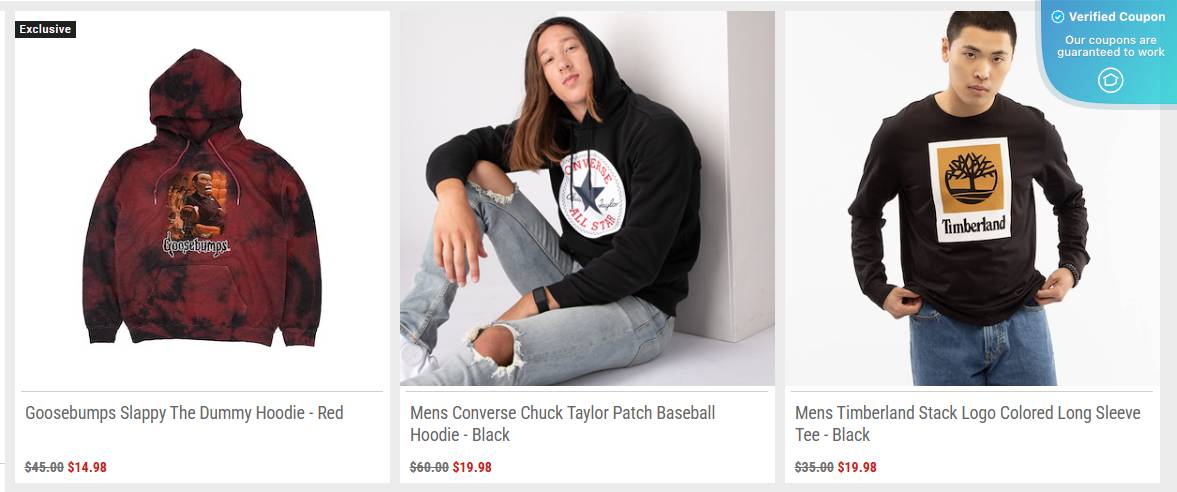Click the Verified Coupon checkmark icon
Image resolution: width=1177 pixels, height=492 pixels.
tap(1058, 17)
